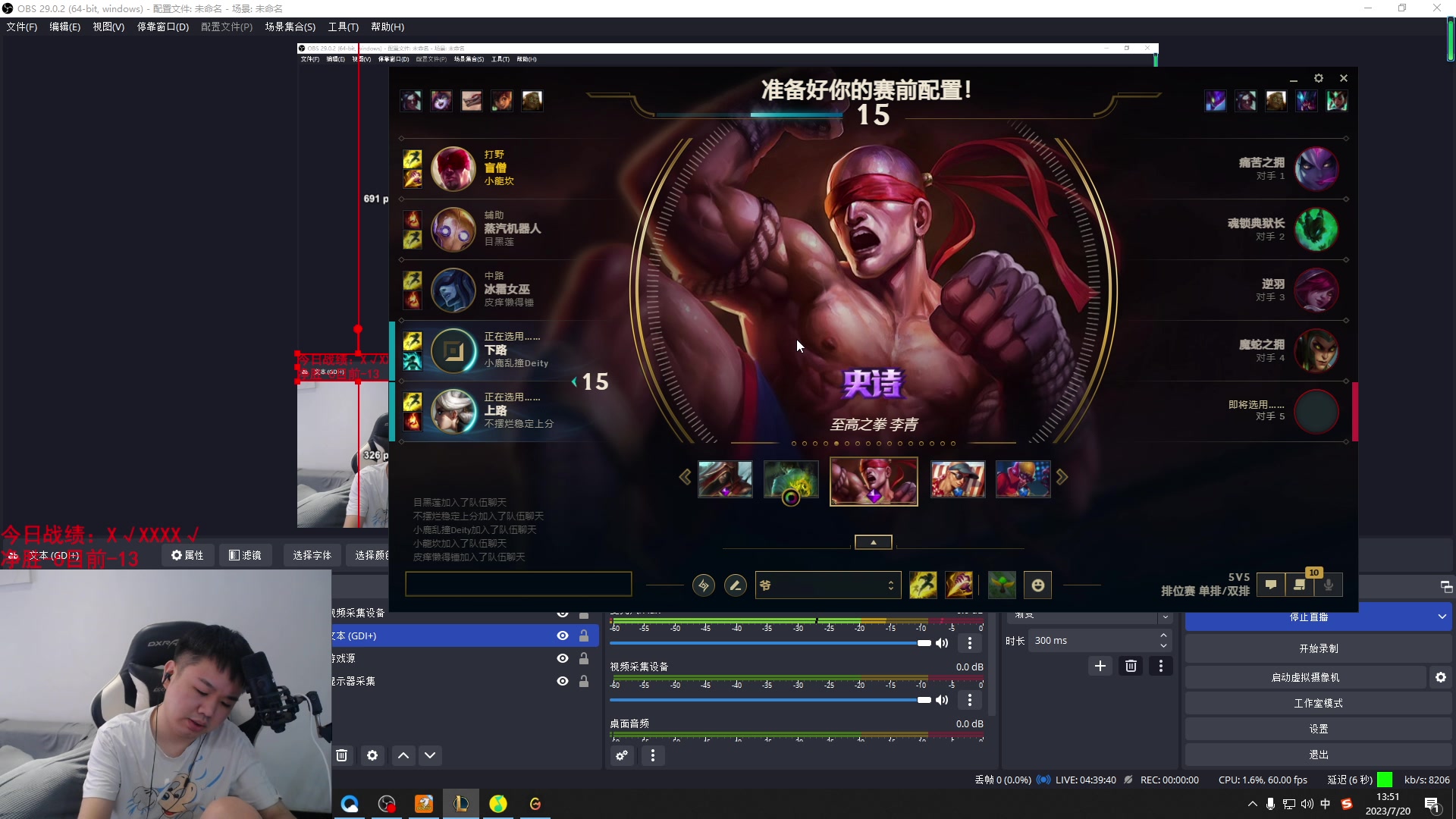
Task: Toggle lock on 显示器采集 source
Action: click(584, 681)
